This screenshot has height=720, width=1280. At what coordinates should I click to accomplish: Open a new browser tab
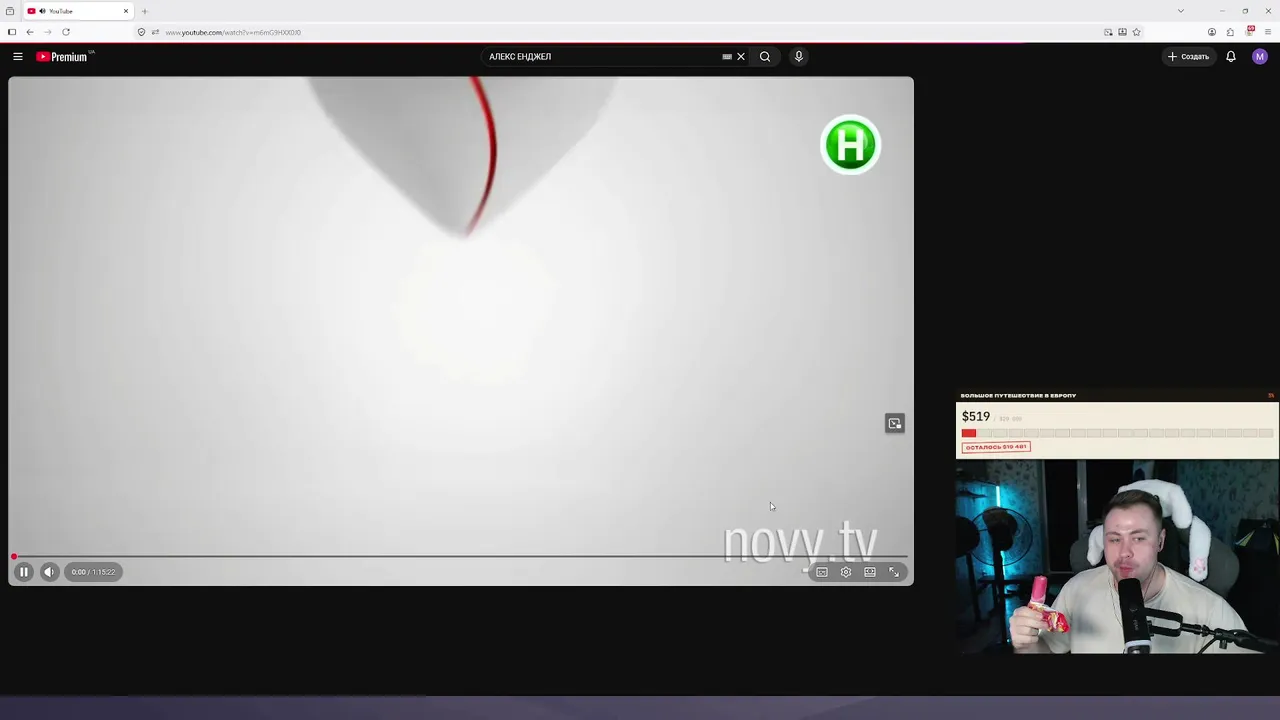click(145, 11)
